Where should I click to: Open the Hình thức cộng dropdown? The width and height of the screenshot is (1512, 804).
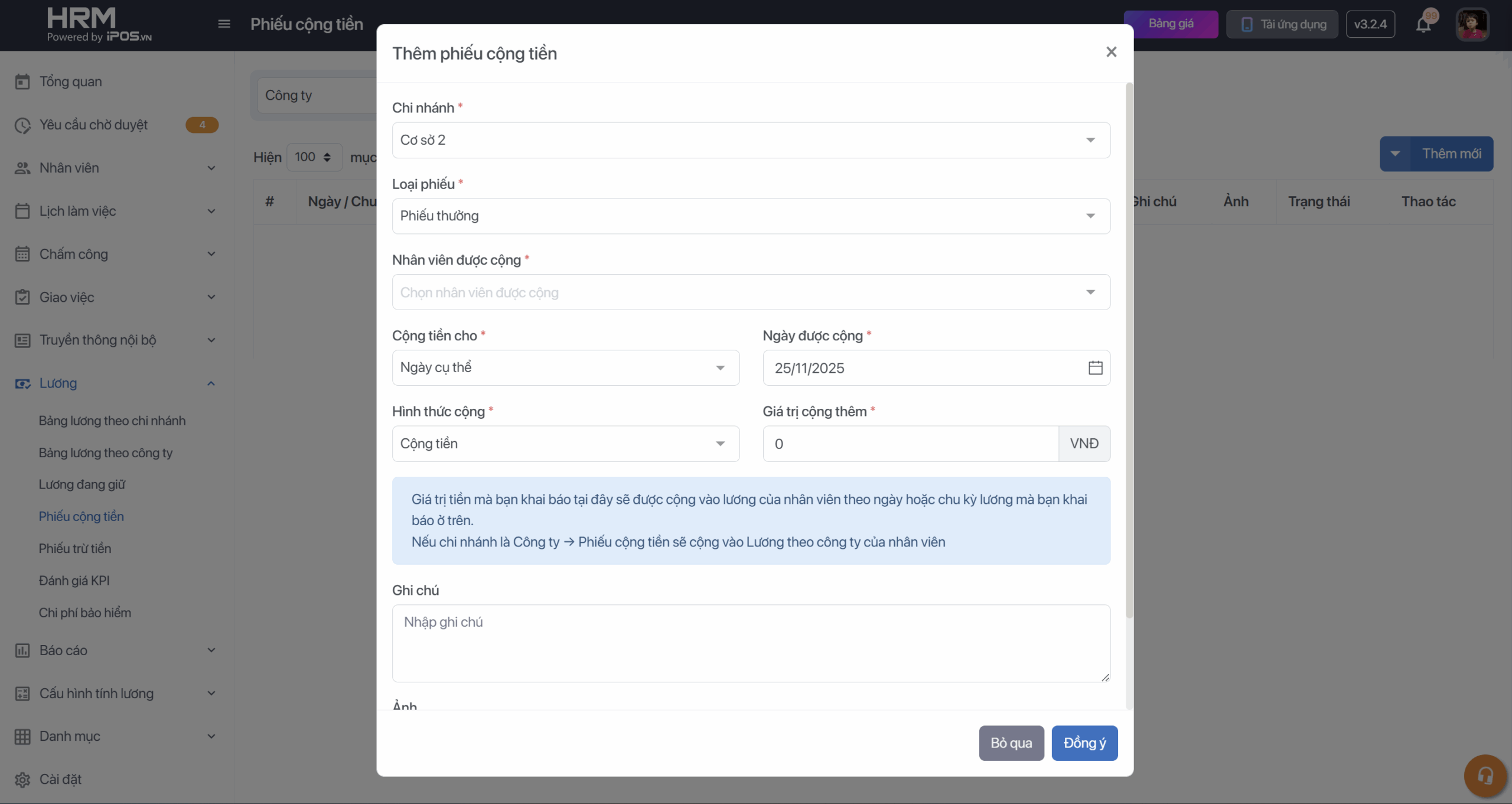click(565, 444)
